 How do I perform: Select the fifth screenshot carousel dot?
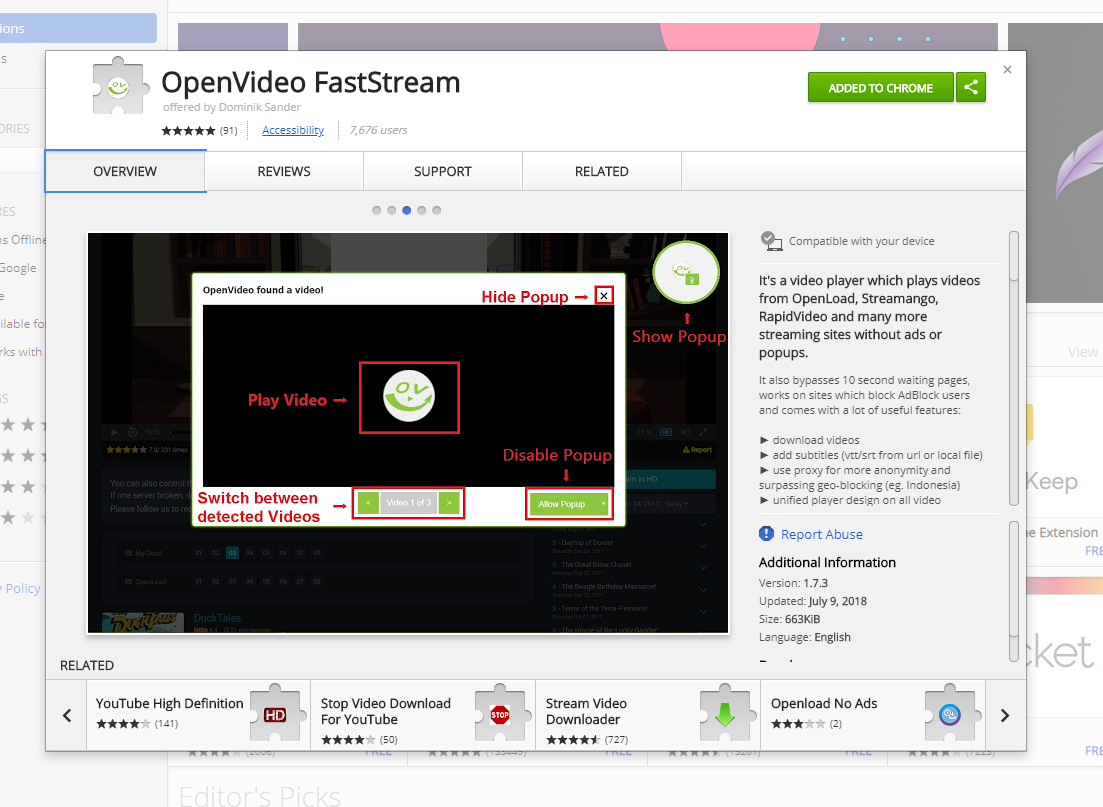(x=437, y=210)
